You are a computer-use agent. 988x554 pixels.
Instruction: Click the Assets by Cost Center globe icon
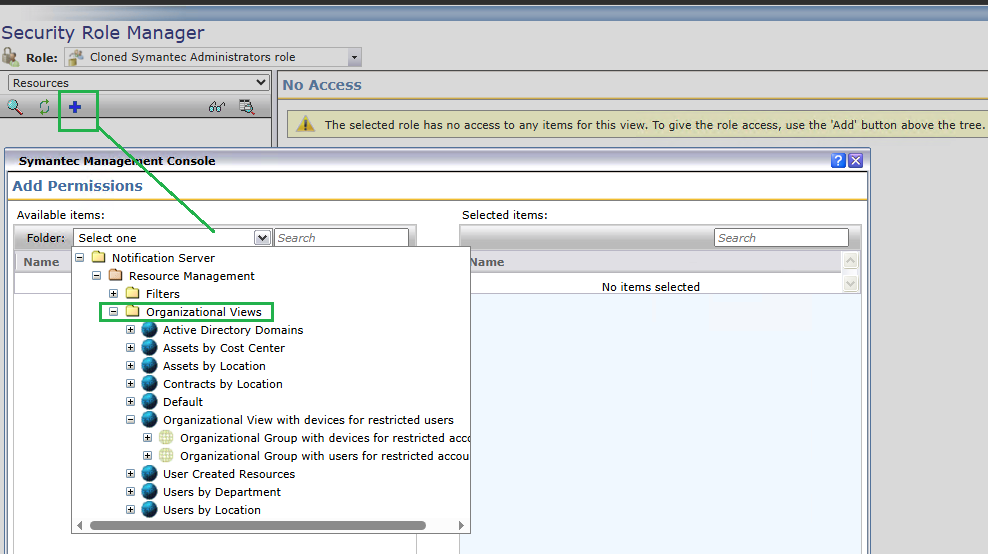pos(149,348)
